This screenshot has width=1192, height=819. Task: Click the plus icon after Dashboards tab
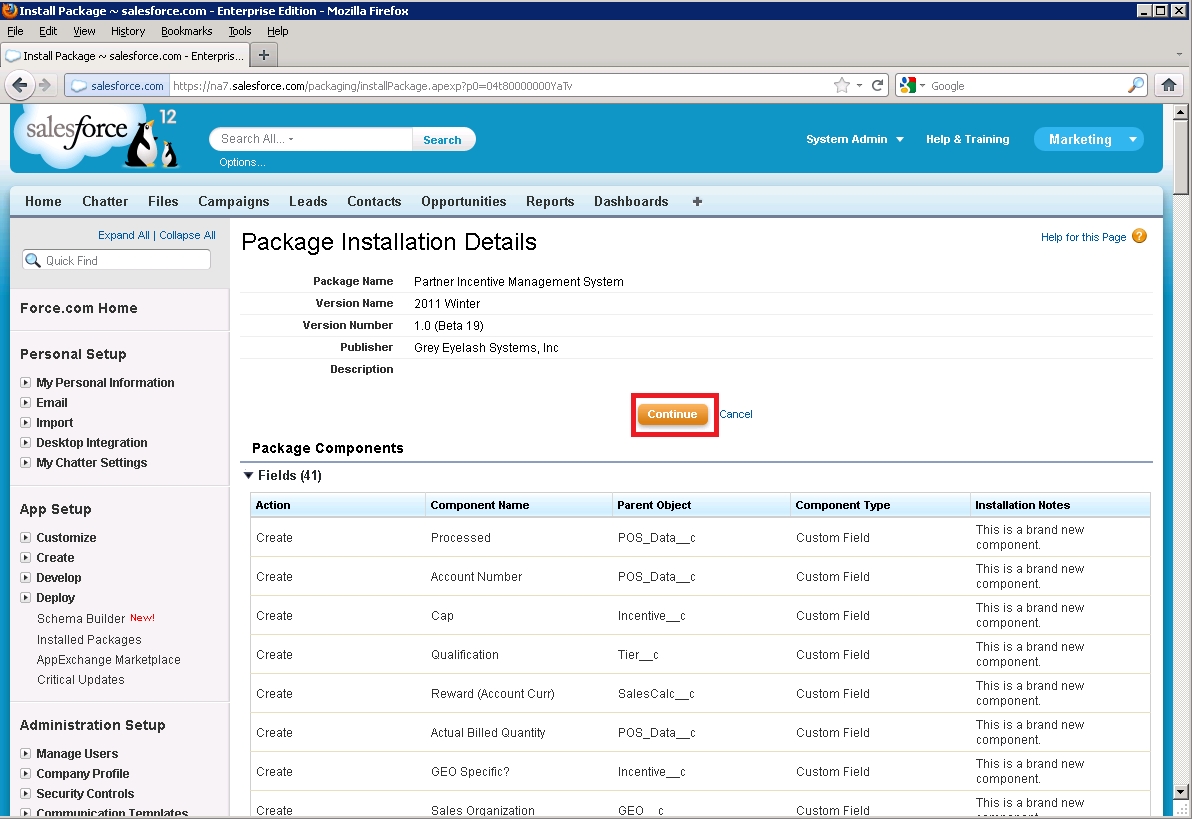697,201
